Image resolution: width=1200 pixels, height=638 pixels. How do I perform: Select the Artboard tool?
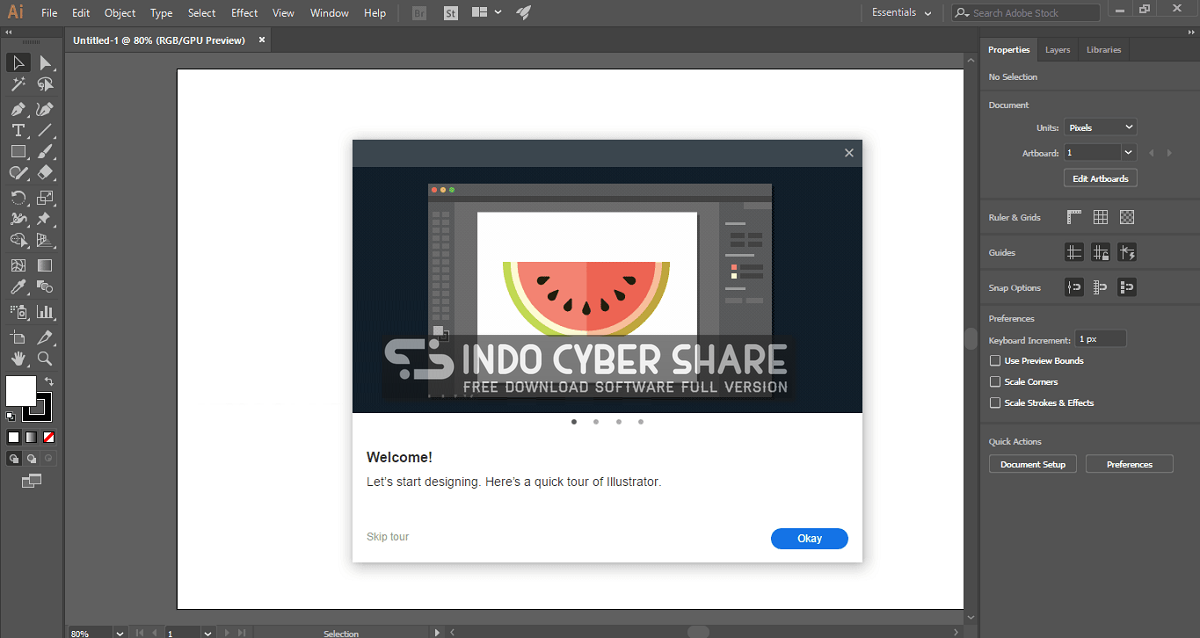18,338
